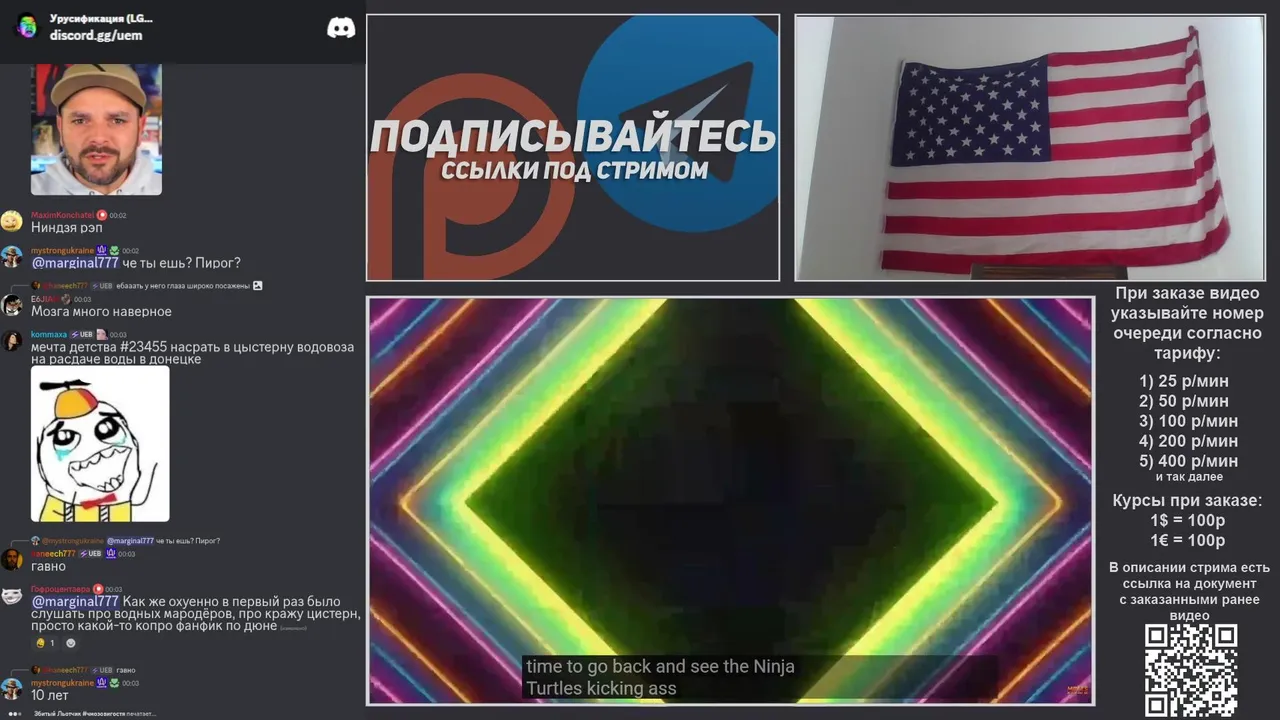
Task: Open mystrongukraine avatar beside '10 лет' message
Action: [11, 688]
